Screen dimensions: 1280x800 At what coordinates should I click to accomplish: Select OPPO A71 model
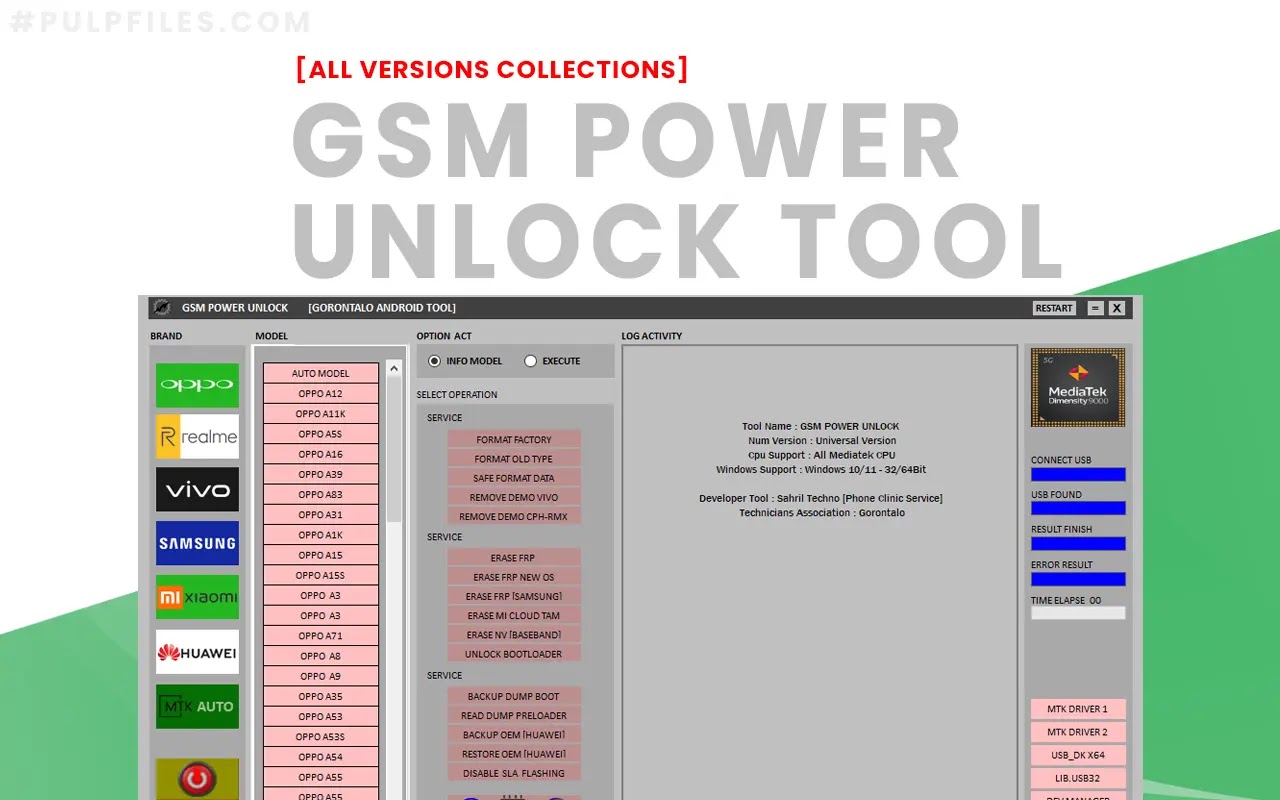321,636
